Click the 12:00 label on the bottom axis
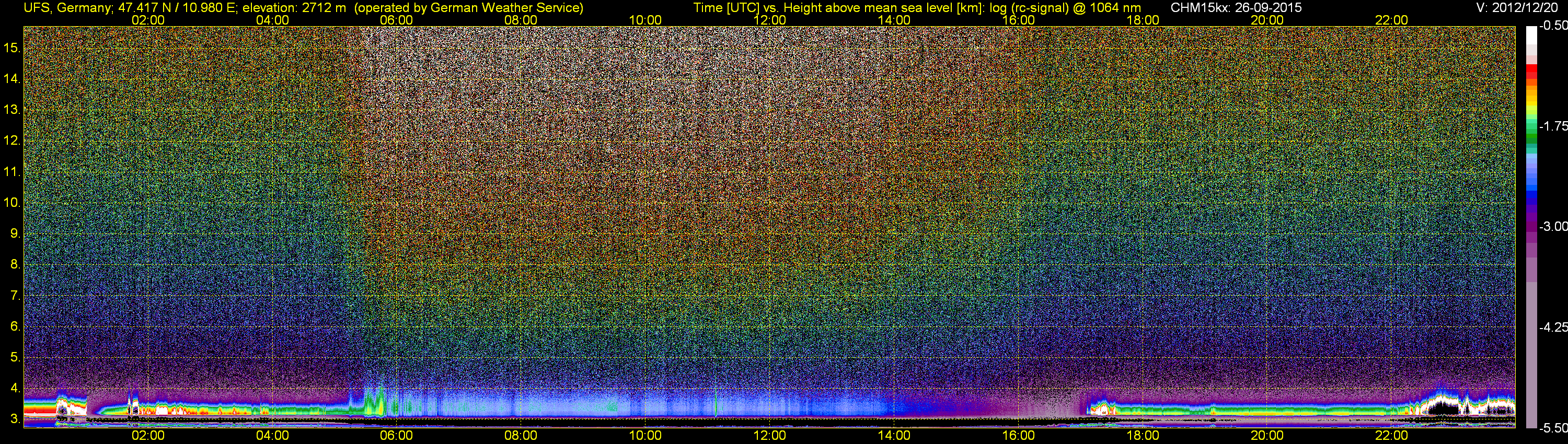1568x444 pixels. tap(769, 436)
